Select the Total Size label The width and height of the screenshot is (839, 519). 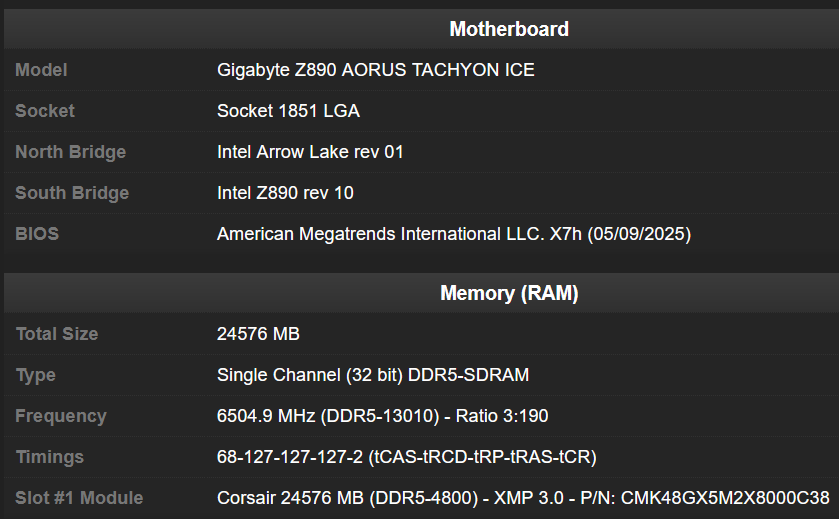[x=57, y=334]
